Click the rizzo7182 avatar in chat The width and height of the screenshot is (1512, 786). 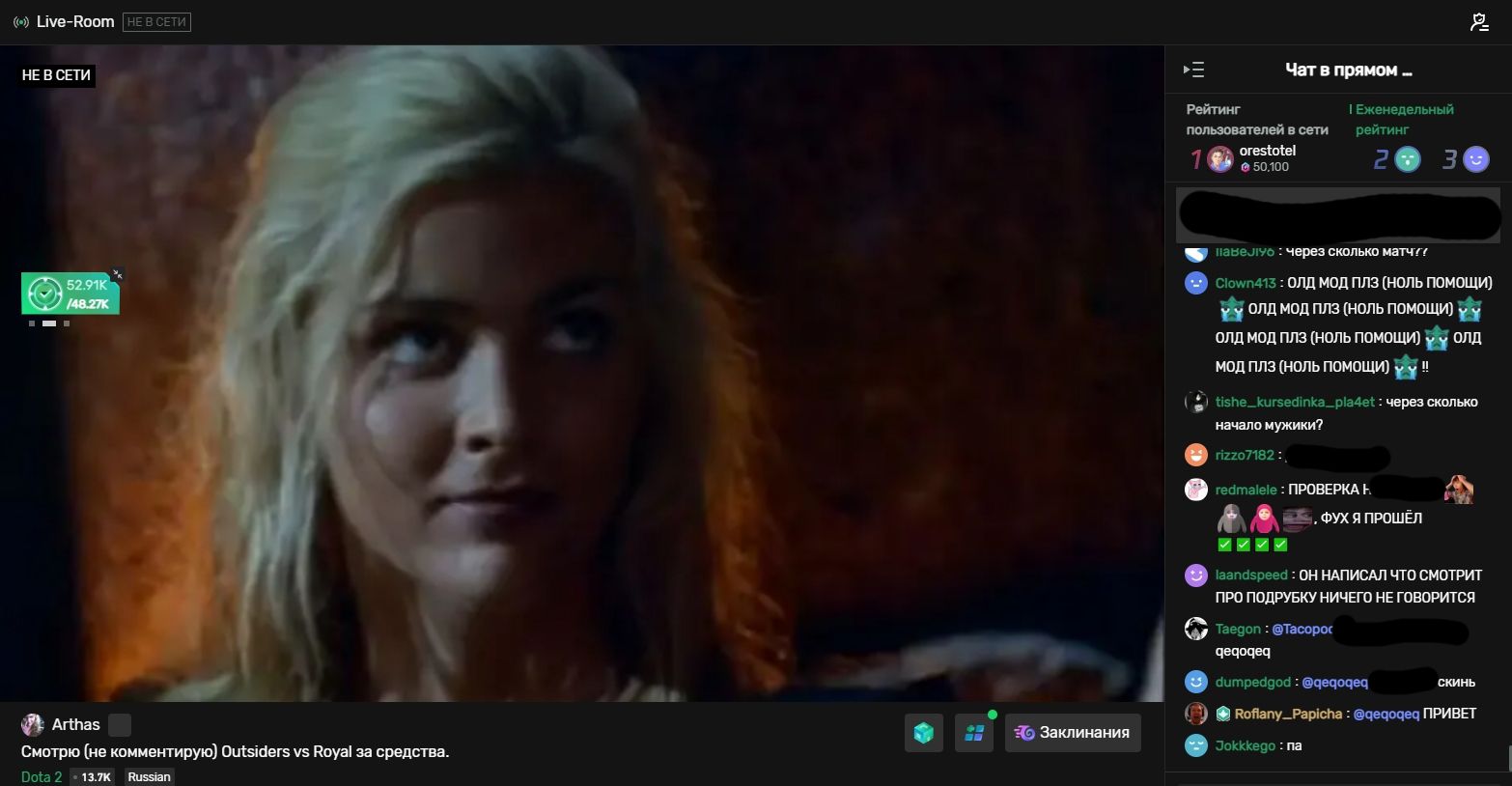[x=1196, y=455]
